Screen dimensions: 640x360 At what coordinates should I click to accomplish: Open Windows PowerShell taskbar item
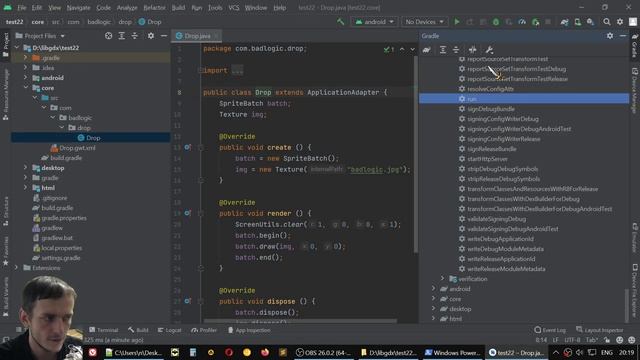pyautogui.click(x=452, y=352)
